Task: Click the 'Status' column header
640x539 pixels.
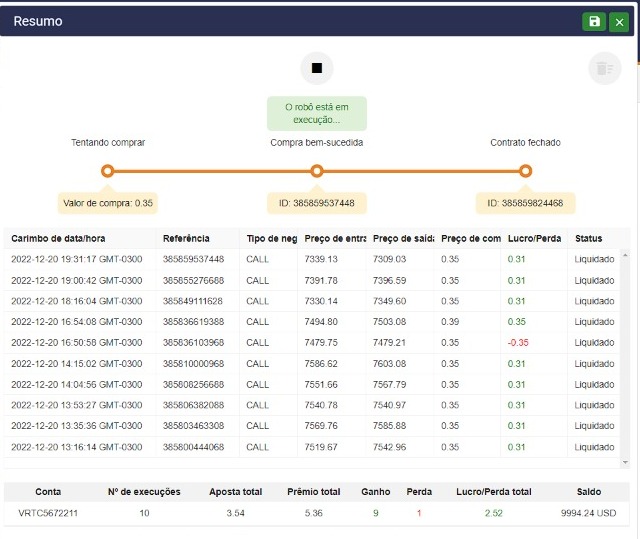Action: (x=589, y=238)
